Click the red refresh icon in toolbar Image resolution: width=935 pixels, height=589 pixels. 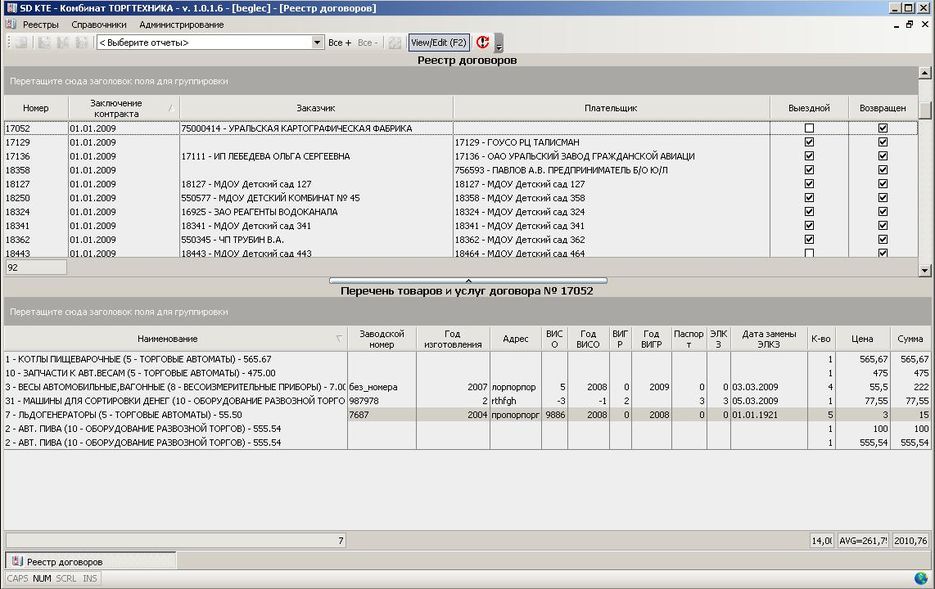tap(482, 42)
